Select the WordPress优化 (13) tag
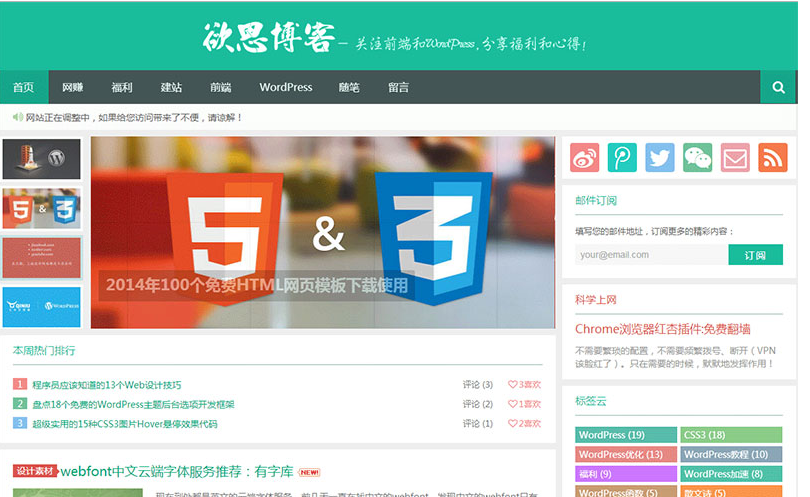810x497 pixels. (x=626, y=455)
